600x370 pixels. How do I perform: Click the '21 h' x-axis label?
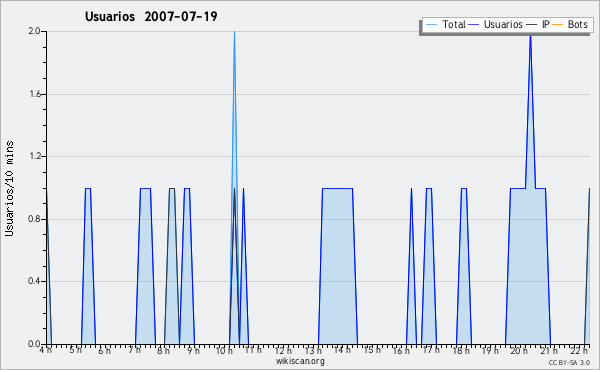pos(549,350)
